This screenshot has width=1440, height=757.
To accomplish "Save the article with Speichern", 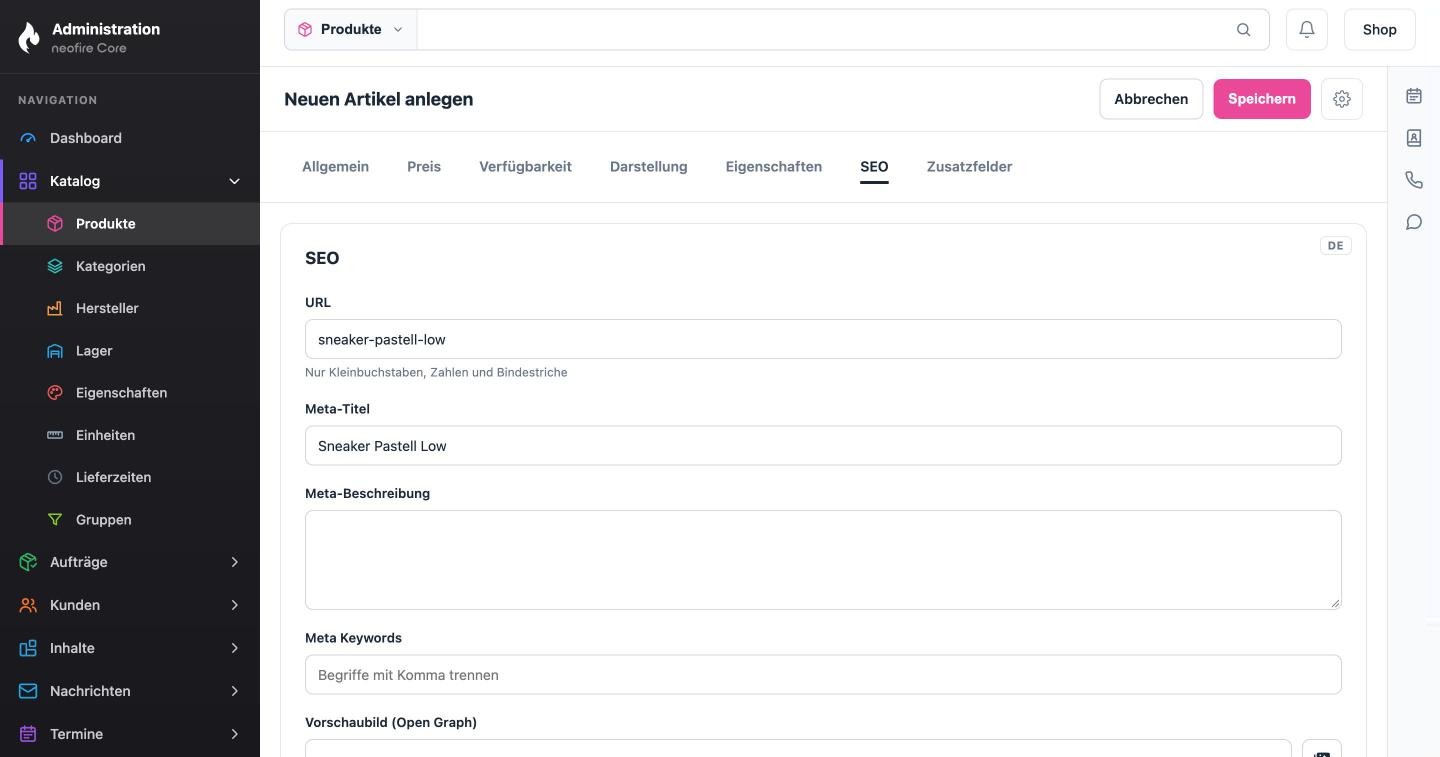I will [1261, 99].
